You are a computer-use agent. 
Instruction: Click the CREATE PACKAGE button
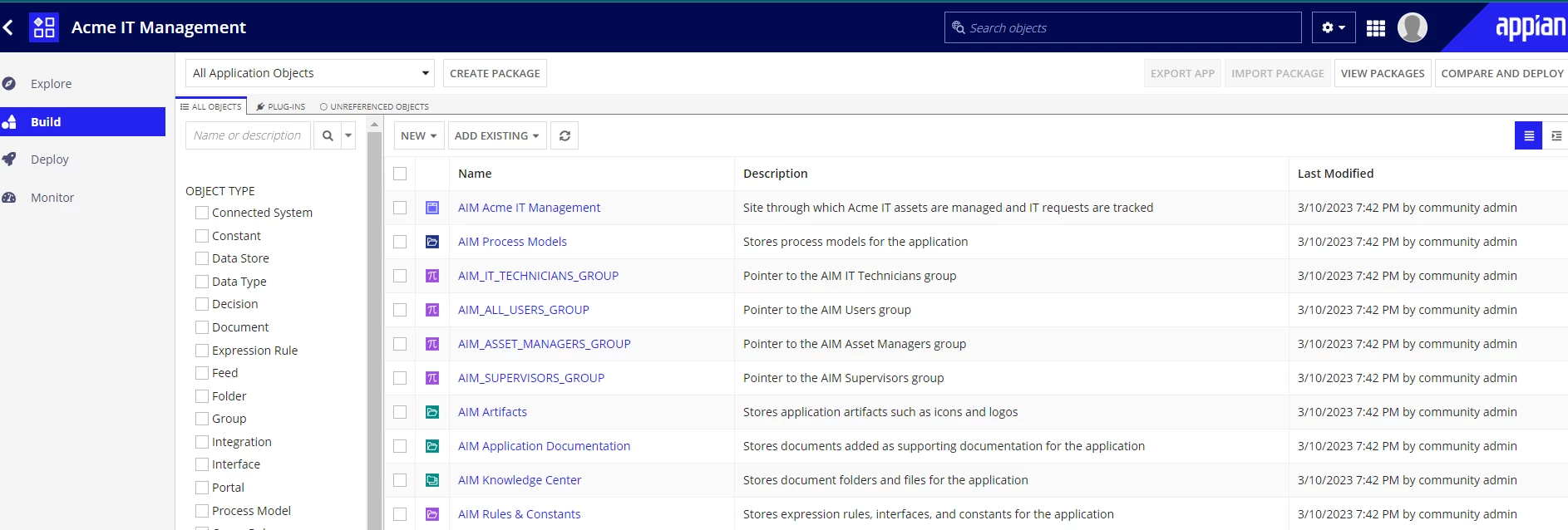(495, 73)
